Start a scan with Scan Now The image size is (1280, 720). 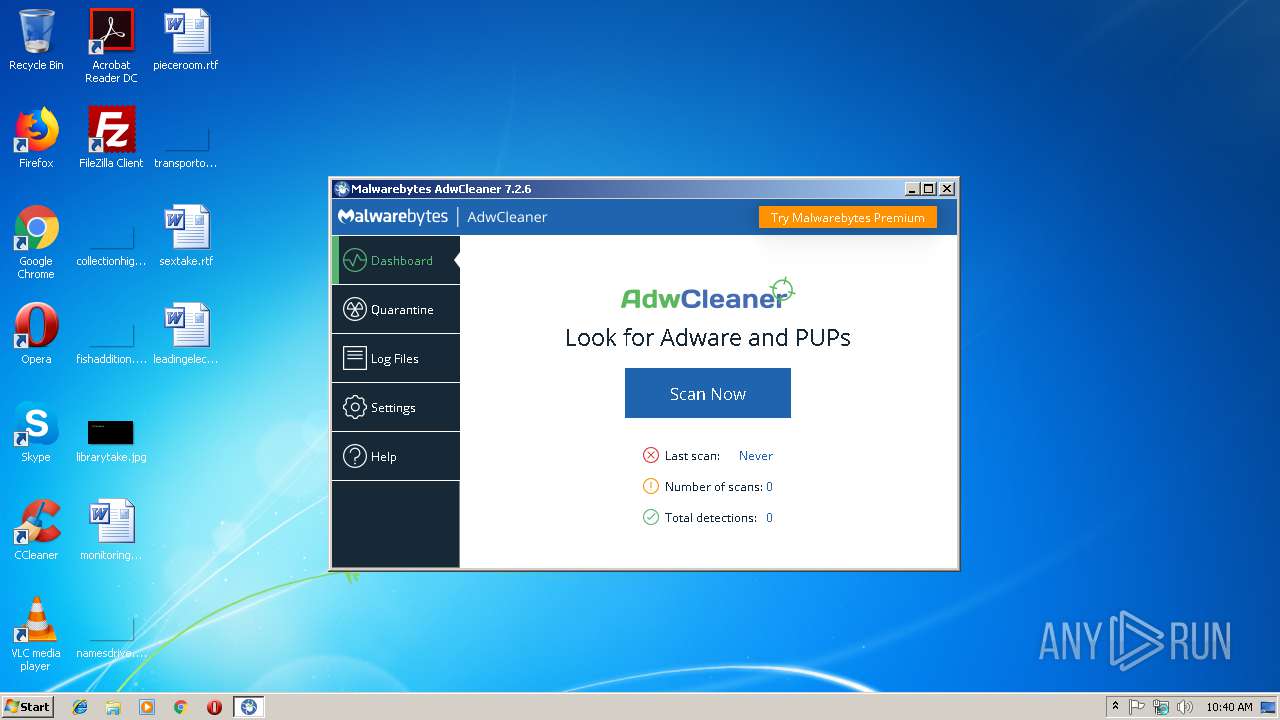click(708, 393)
